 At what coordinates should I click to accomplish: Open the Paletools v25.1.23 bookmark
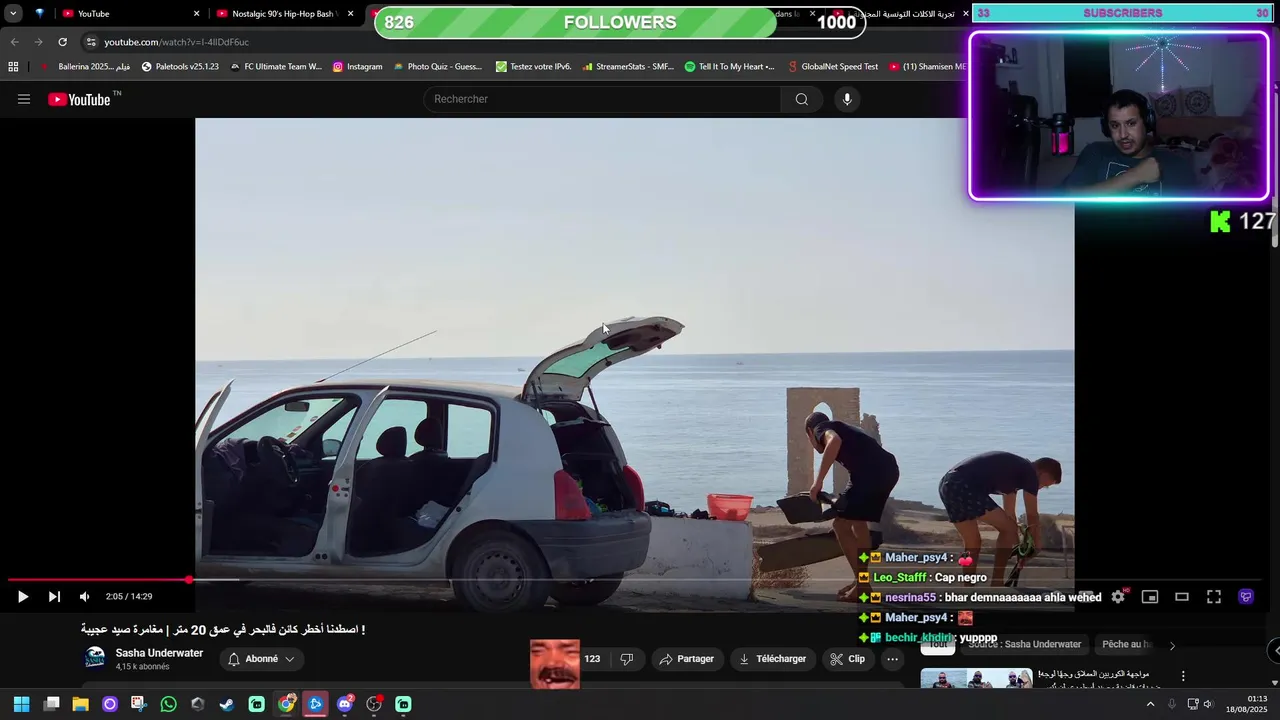tap(180, 67)
